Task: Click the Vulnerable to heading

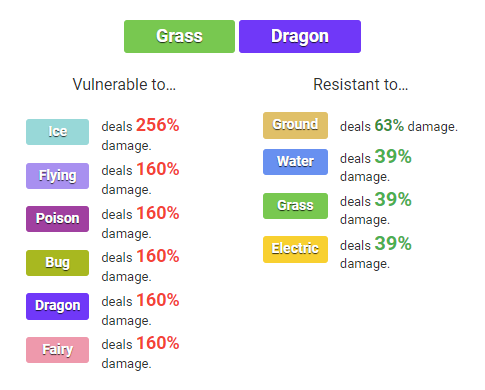Action: [x=124, y=84]
